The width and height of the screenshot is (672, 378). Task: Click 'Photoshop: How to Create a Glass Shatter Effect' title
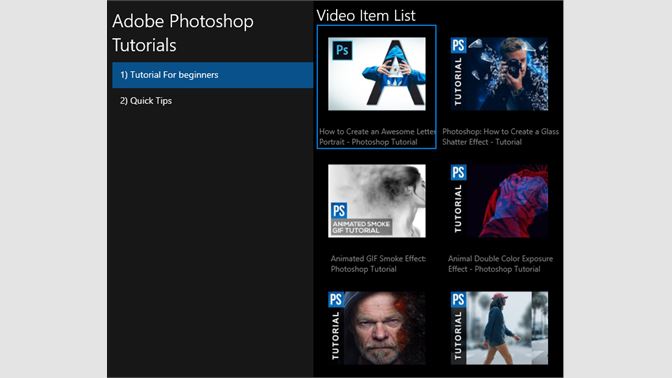point(500,137)
